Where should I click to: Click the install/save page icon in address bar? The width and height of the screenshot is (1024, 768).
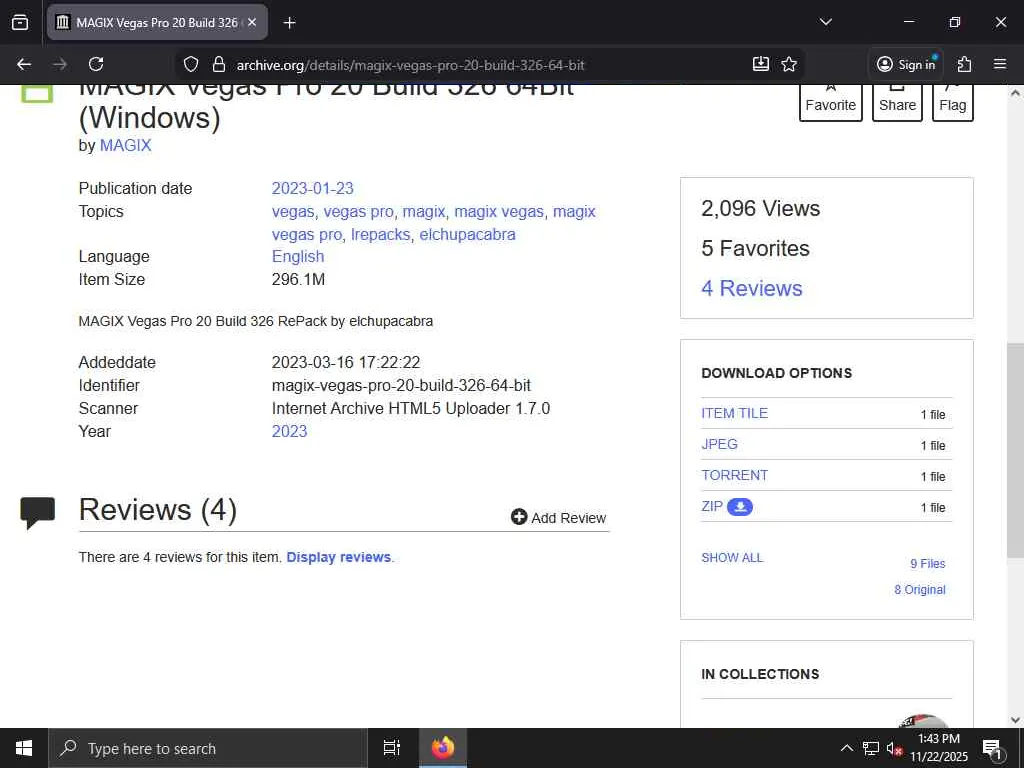761,64
